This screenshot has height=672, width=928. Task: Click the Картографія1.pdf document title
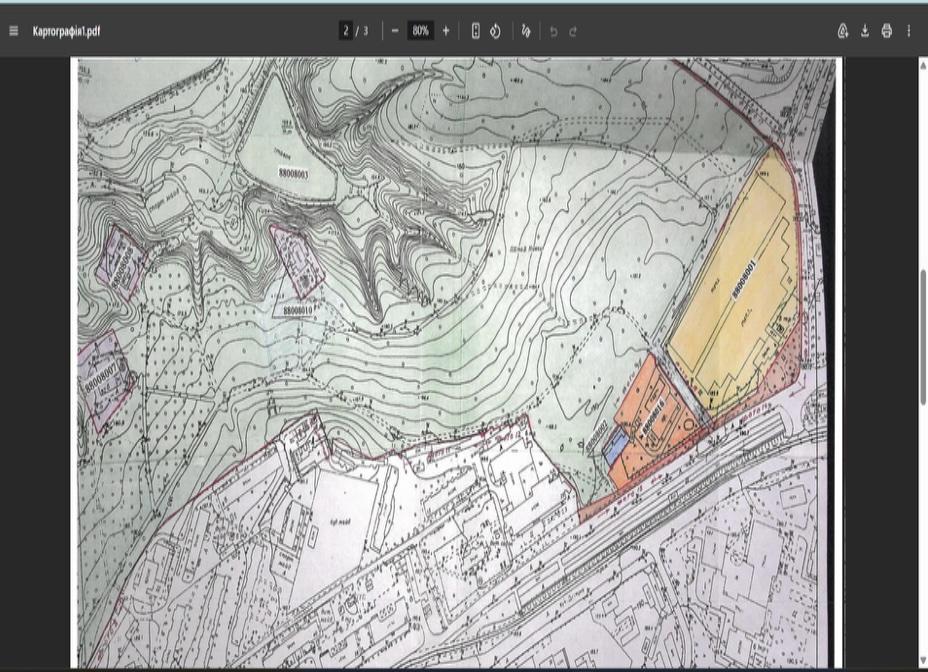[x=66, y=31]
